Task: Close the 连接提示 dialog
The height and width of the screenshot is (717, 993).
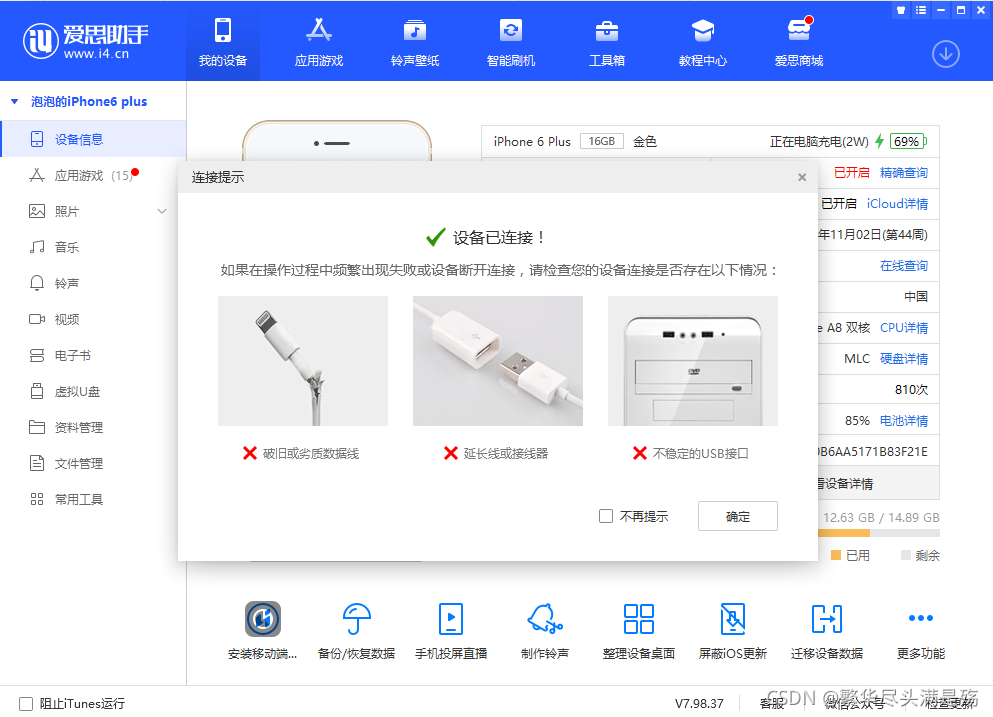Action: tap(802, 177)
